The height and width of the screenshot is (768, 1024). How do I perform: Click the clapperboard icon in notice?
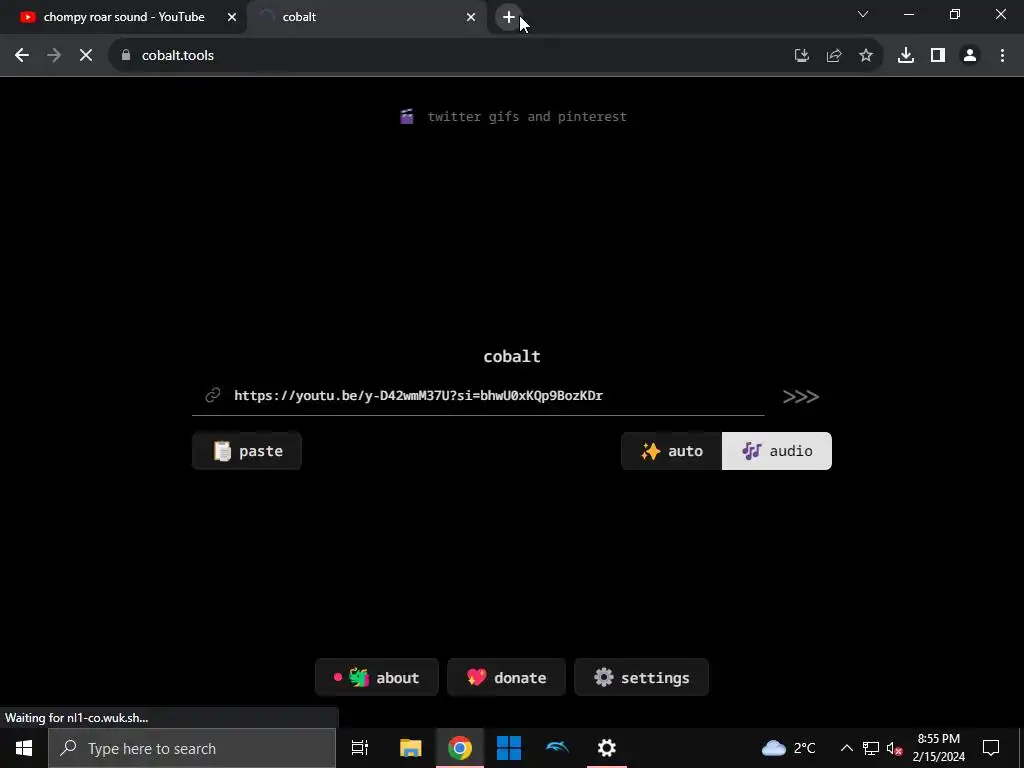pyautogui.click(x=407, y=116)
